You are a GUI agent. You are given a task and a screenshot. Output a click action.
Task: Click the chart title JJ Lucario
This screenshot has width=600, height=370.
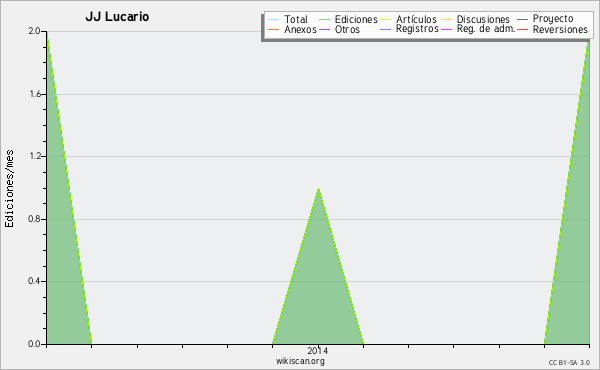tap(117, 17)
